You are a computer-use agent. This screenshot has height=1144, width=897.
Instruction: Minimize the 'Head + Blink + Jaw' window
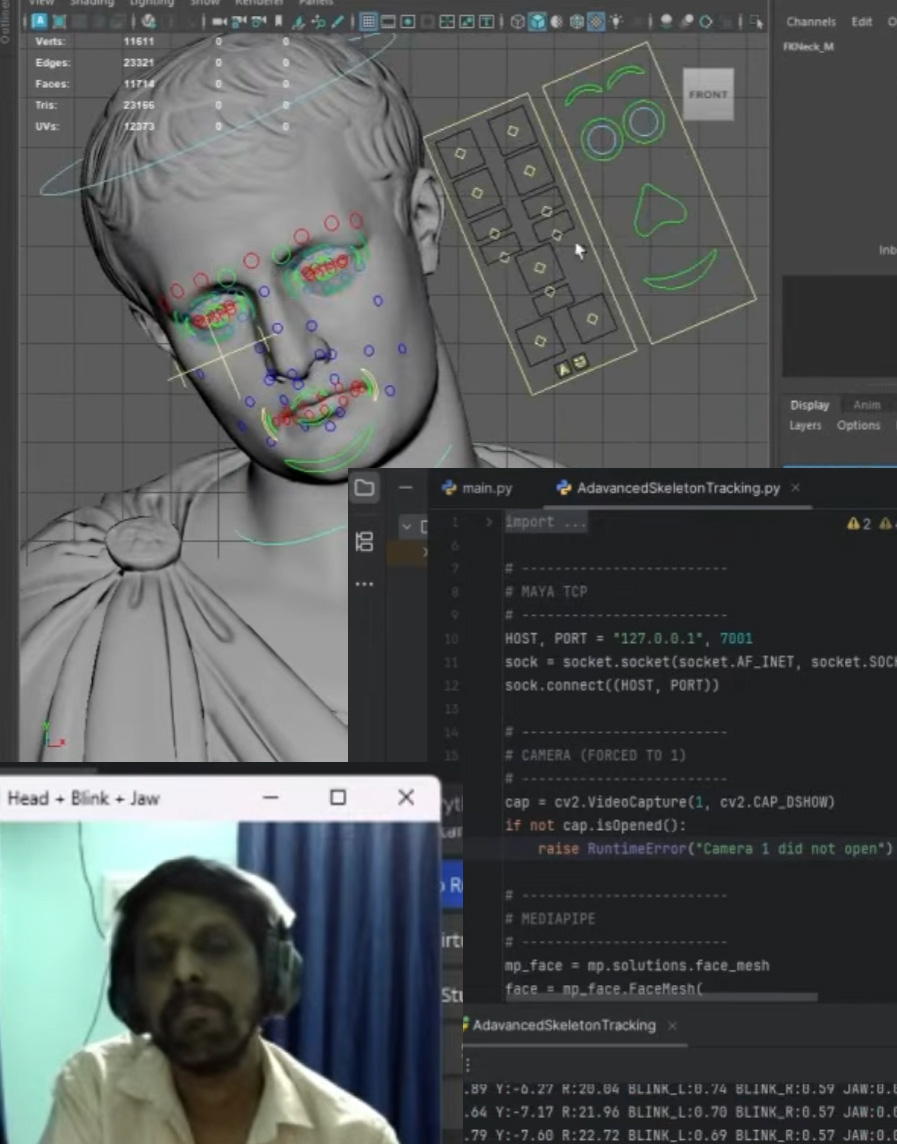[271, 797]
